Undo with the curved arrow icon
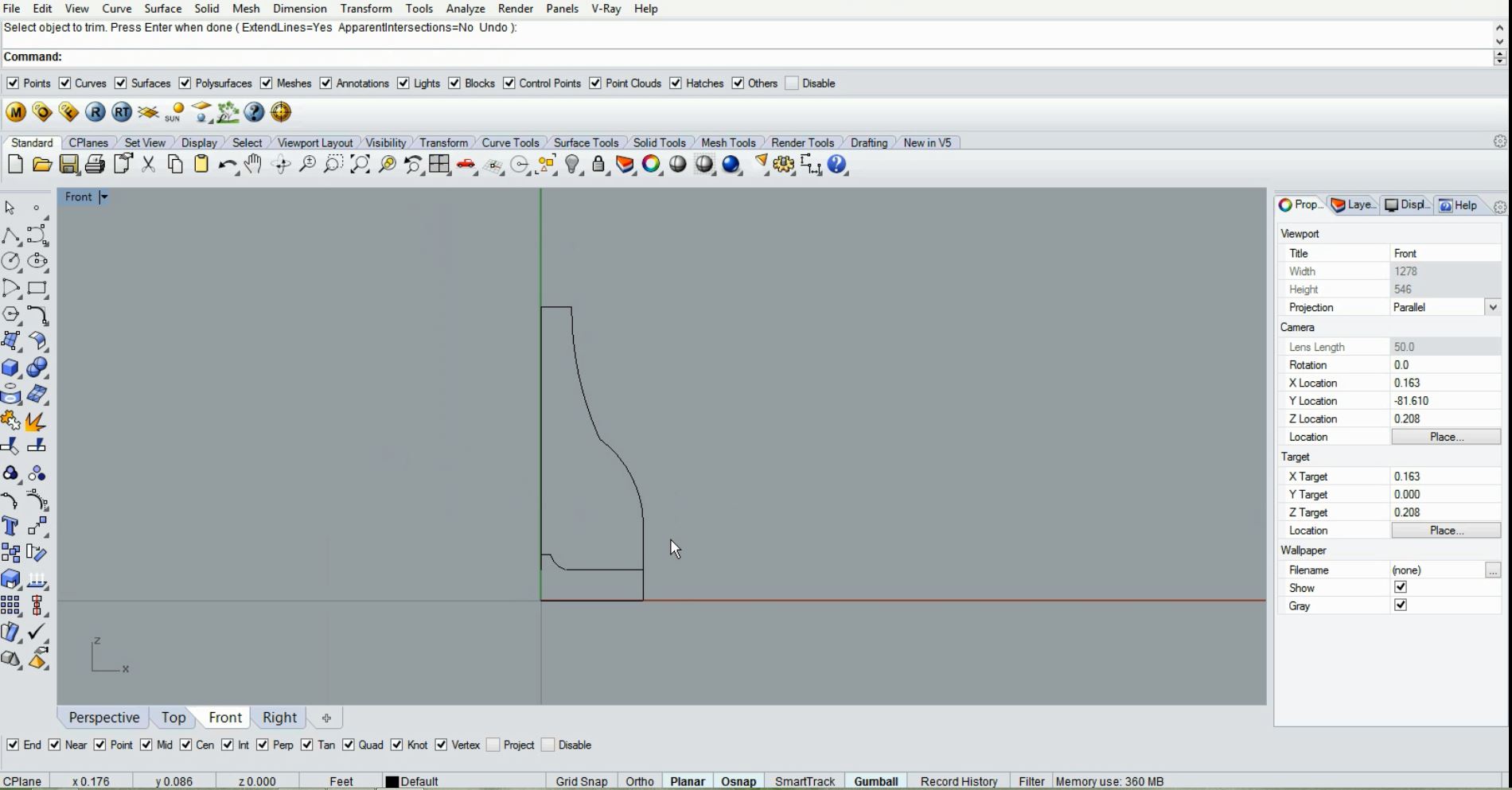This screenshot has width=1512, height=790. point(228,165)
